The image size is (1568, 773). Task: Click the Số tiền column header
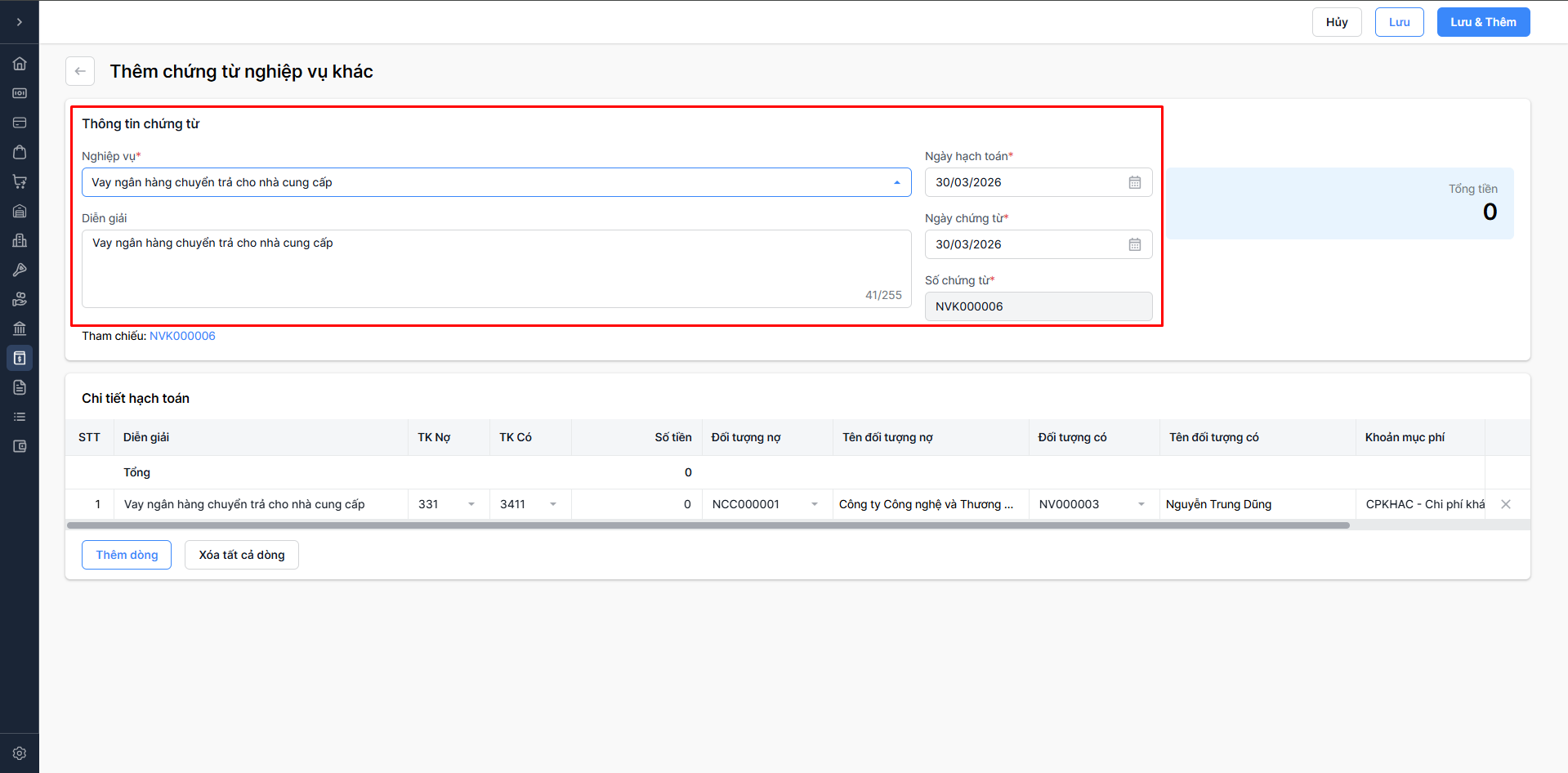click(637, 437)
